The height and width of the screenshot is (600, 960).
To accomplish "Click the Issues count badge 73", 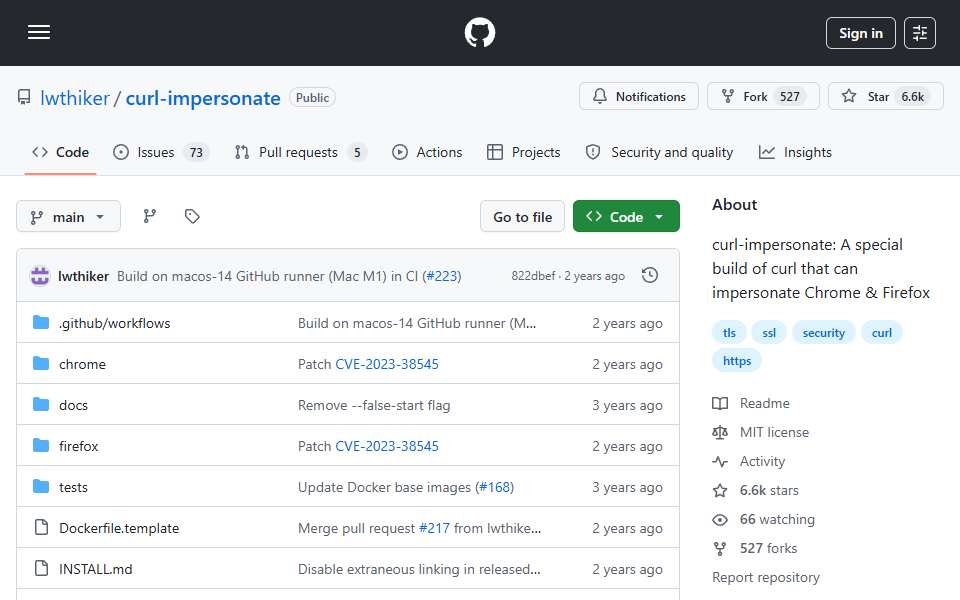I will 196,152.
